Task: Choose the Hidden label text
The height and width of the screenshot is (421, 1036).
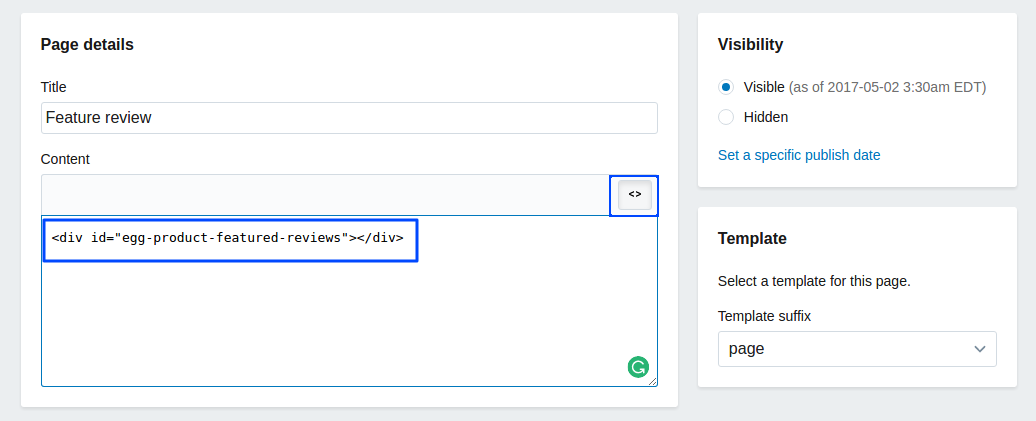Action: point(766,117)
